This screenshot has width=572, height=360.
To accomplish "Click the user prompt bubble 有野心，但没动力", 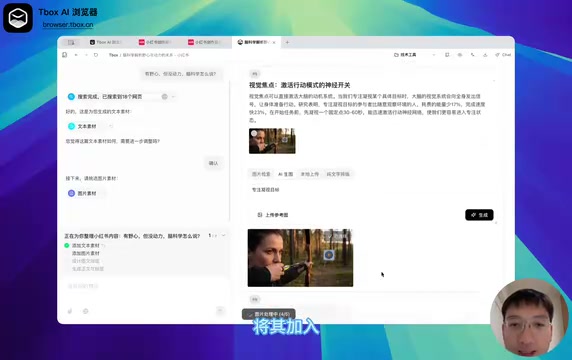I will point(181,74).
